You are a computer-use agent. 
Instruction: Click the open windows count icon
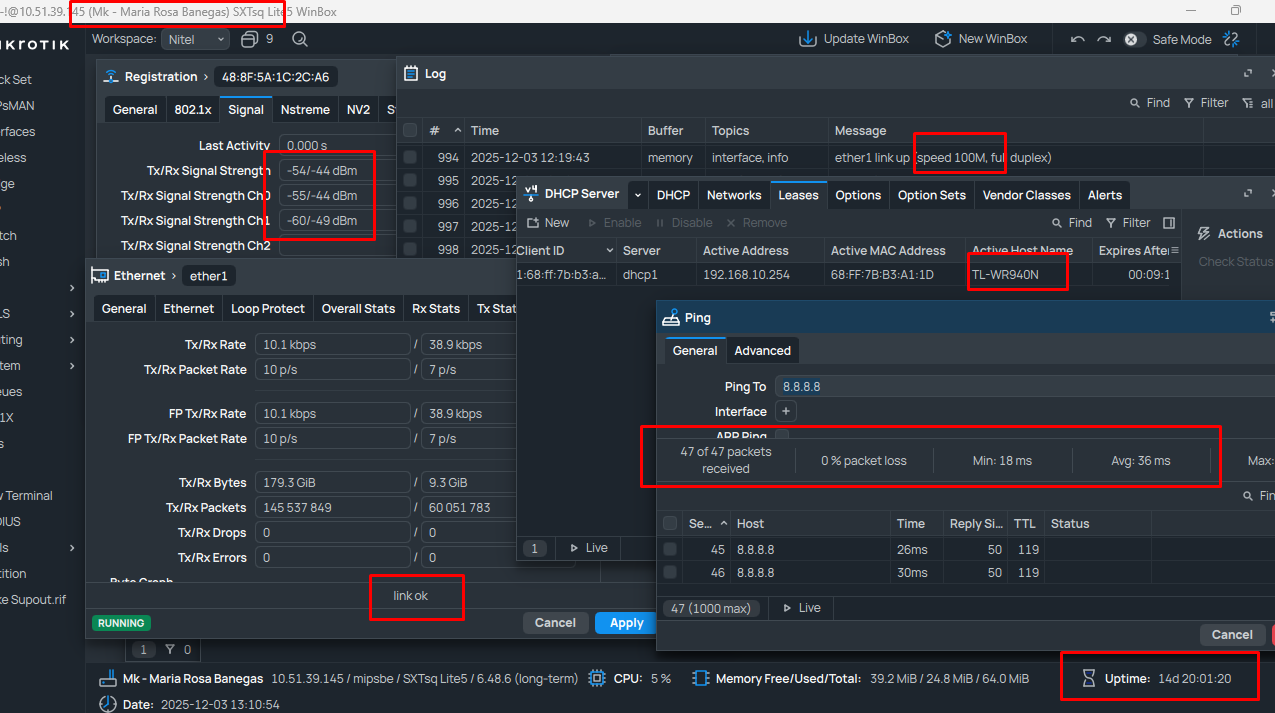(250, 39)
